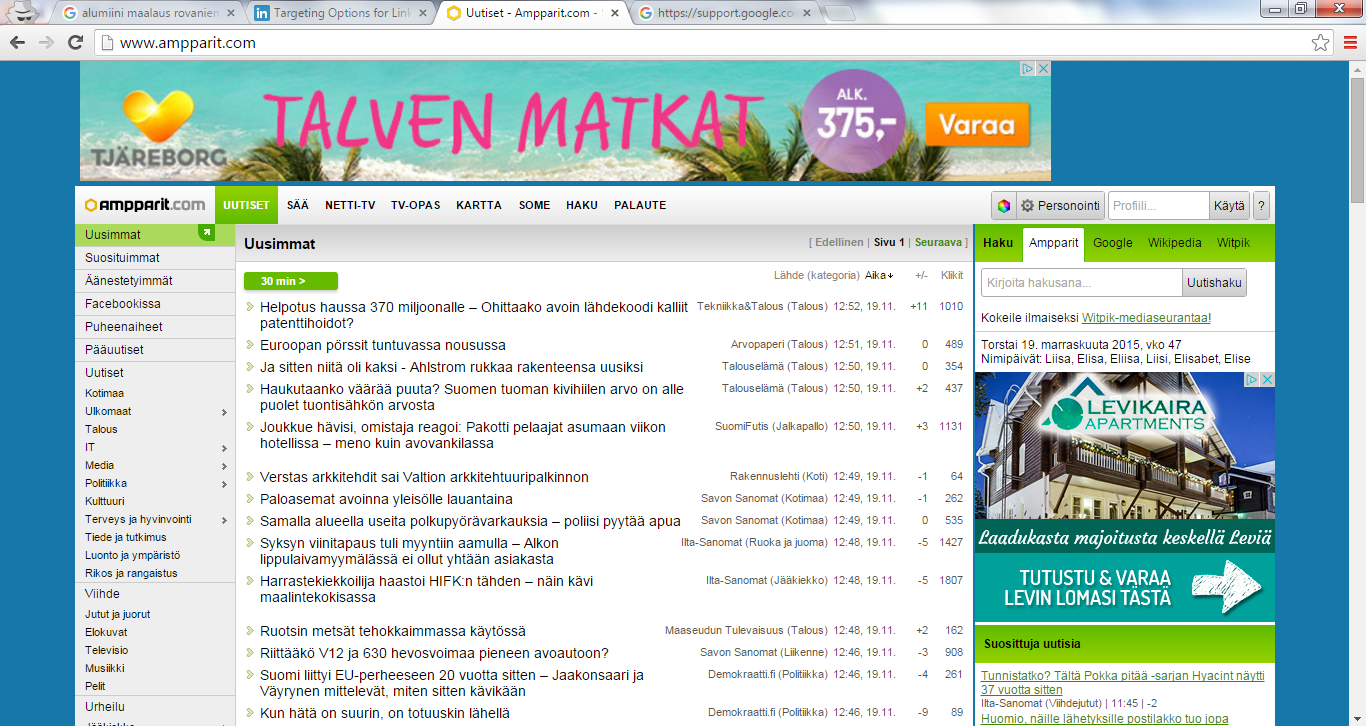The width and height of the screenshot is (1366, 726).
Task: Expand the IT category arrow in sidebar
Action: 224,447
